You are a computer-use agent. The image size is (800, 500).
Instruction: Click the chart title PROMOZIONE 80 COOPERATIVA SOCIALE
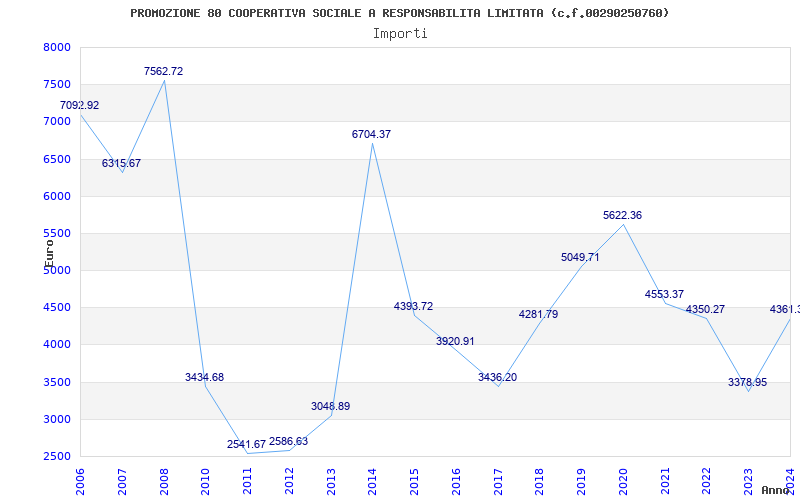pyautogui.click(x=399, y=13)
